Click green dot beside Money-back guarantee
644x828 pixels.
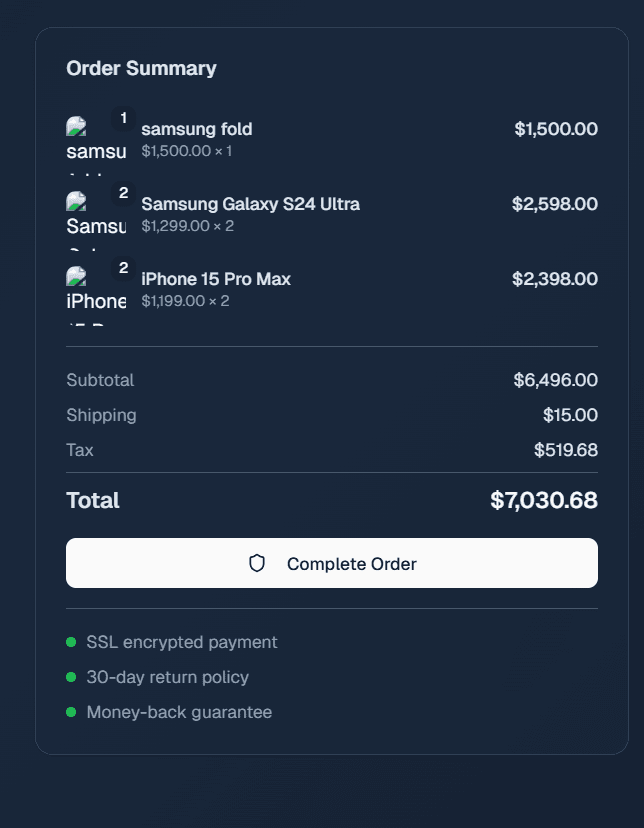(x=71, y=712)
